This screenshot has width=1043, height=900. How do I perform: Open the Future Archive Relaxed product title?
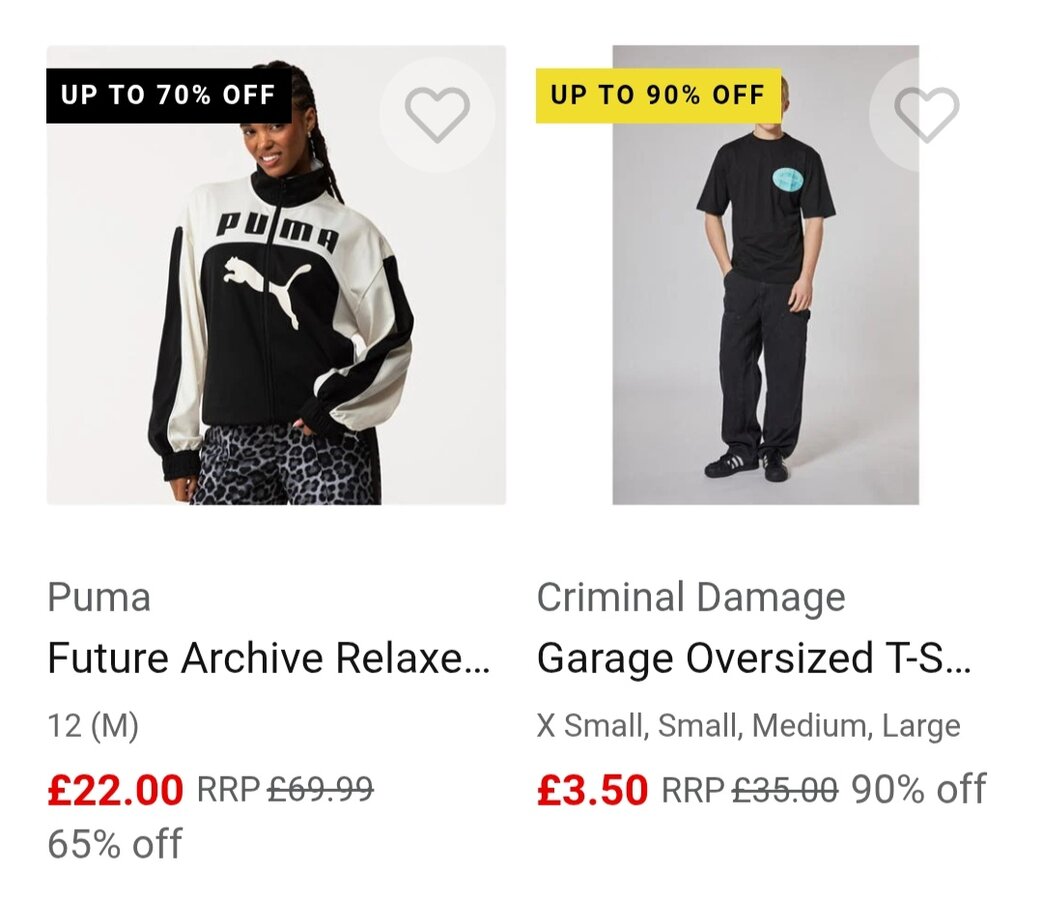click(269, 659)
